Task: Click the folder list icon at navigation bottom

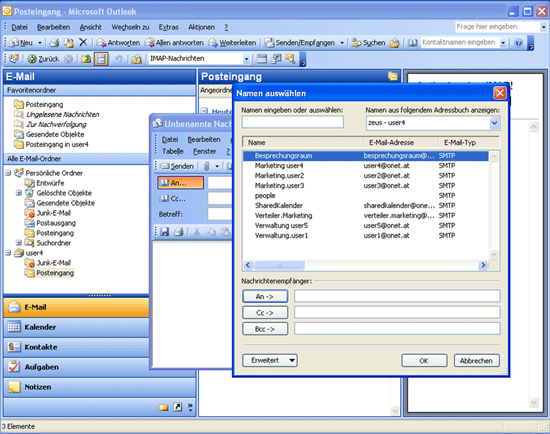Action: coord(163,407)
